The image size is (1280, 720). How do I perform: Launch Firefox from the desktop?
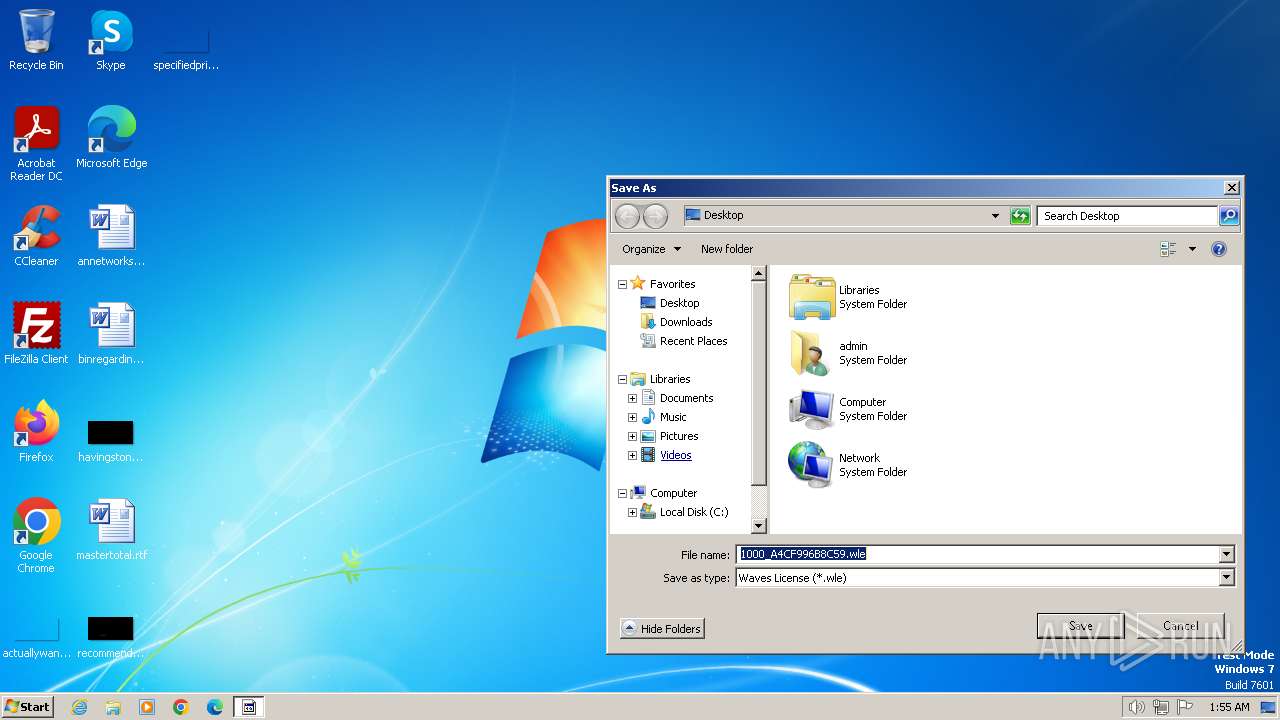(x=36, y=432)
